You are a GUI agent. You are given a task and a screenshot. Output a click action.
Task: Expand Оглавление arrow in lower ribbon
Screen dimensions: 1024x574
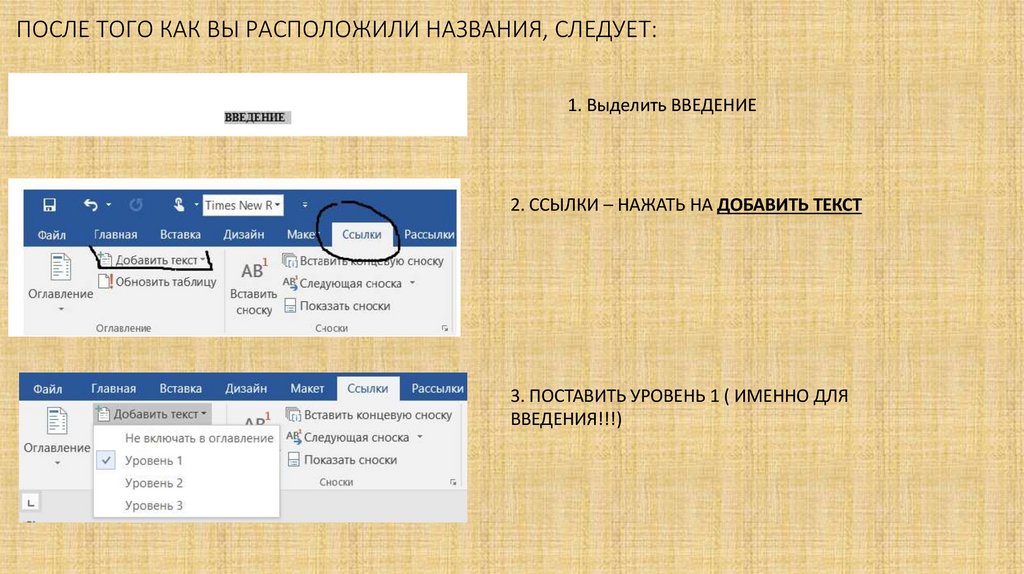[57, 463]
